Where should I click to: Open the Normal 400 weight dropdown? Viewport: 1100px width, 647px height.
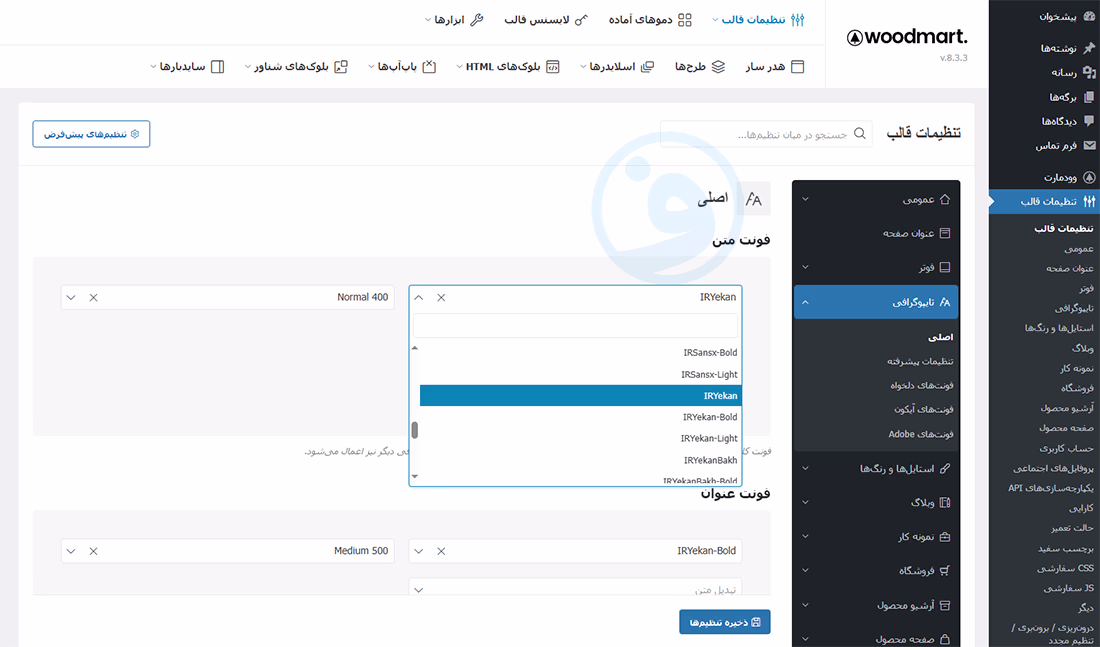pos(71,298)
